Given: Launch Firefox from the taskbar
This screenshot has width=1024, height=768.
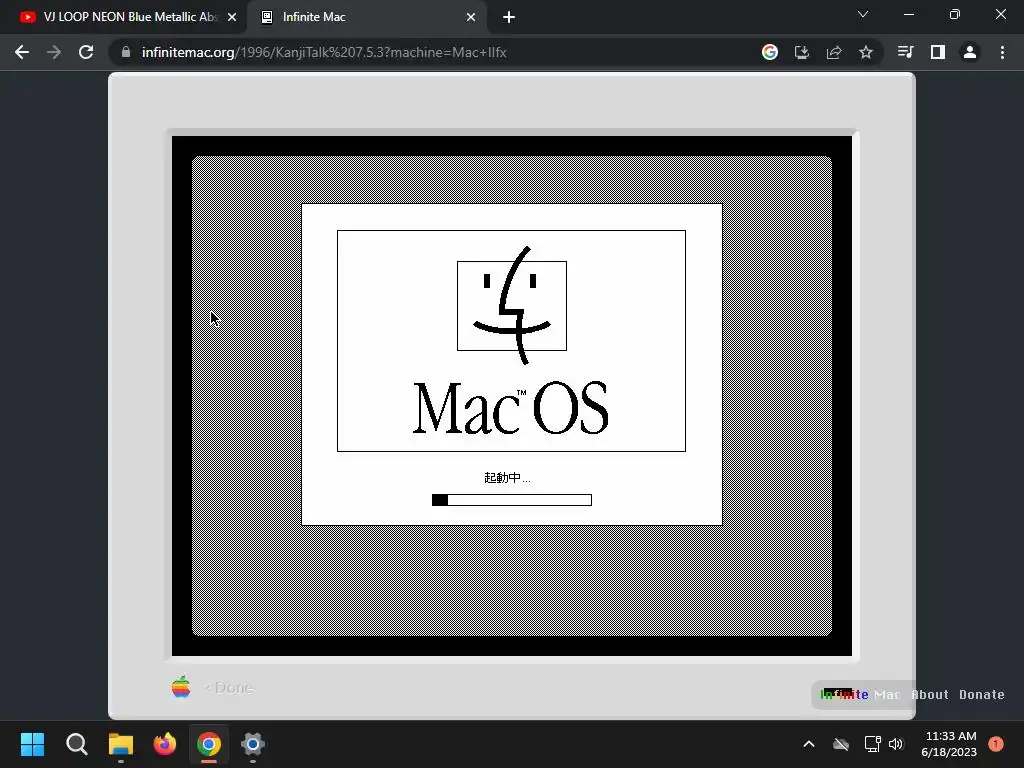Looking at the screenshot, I should pos(165,744).
